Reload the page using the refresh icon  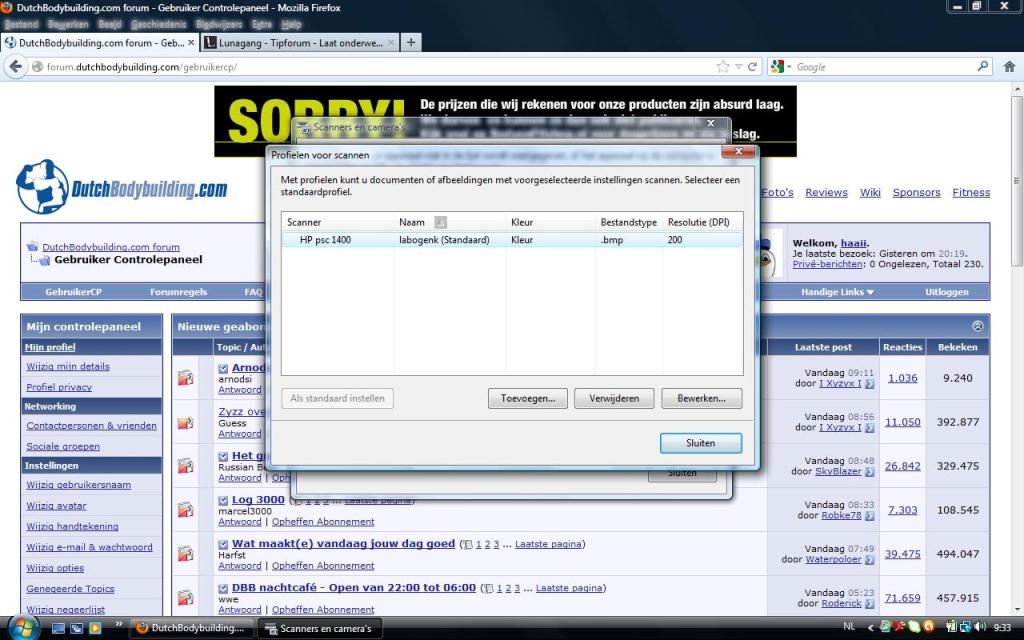(752, 67)
